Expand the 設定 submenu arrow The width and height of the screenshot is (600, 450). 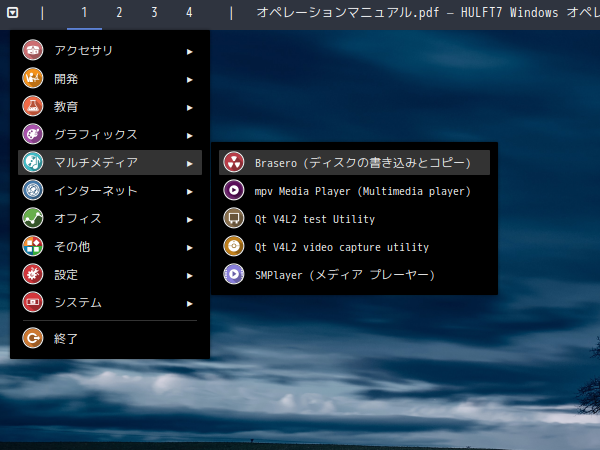click(189, 276)
